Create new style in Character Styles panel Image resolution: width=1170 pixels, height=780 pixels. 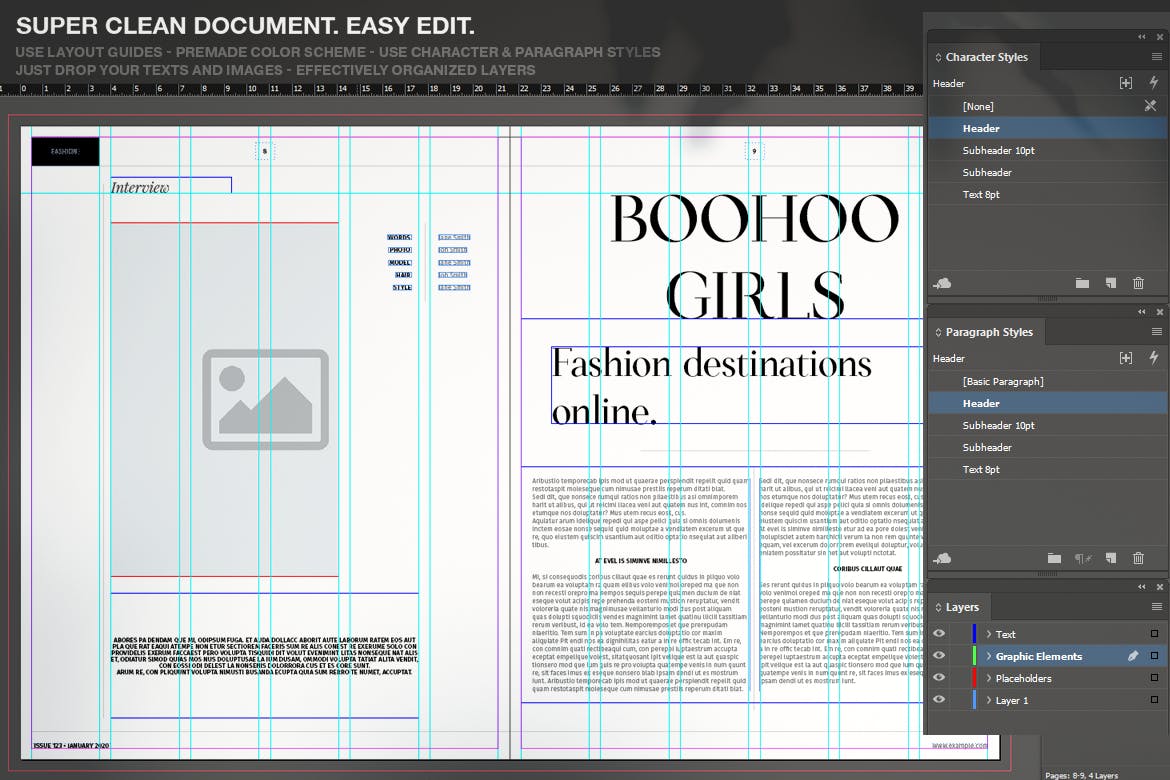point(1110,283)
